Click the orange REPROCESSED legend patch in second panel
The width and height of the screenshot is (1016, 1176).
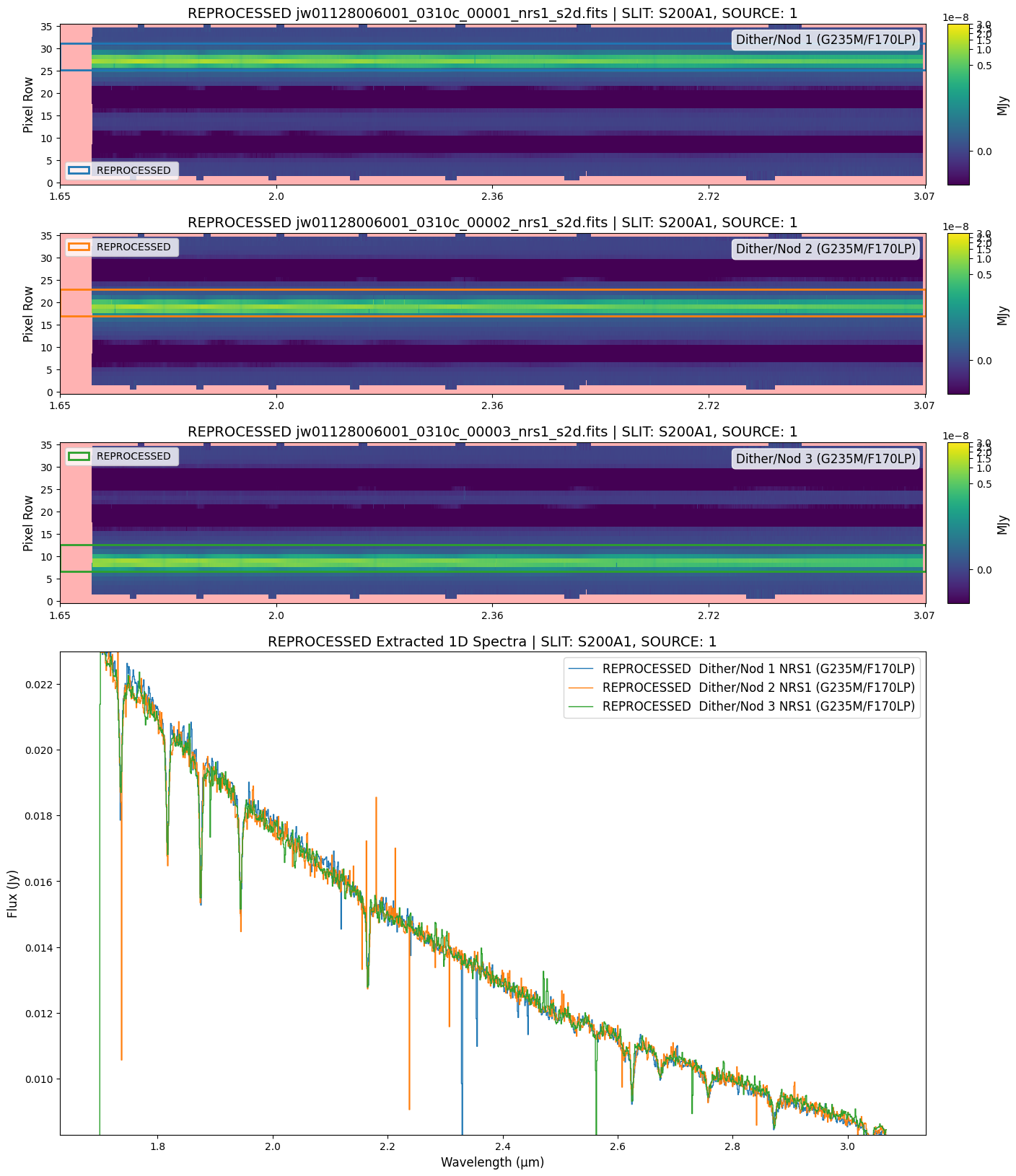tap(79, 247)
